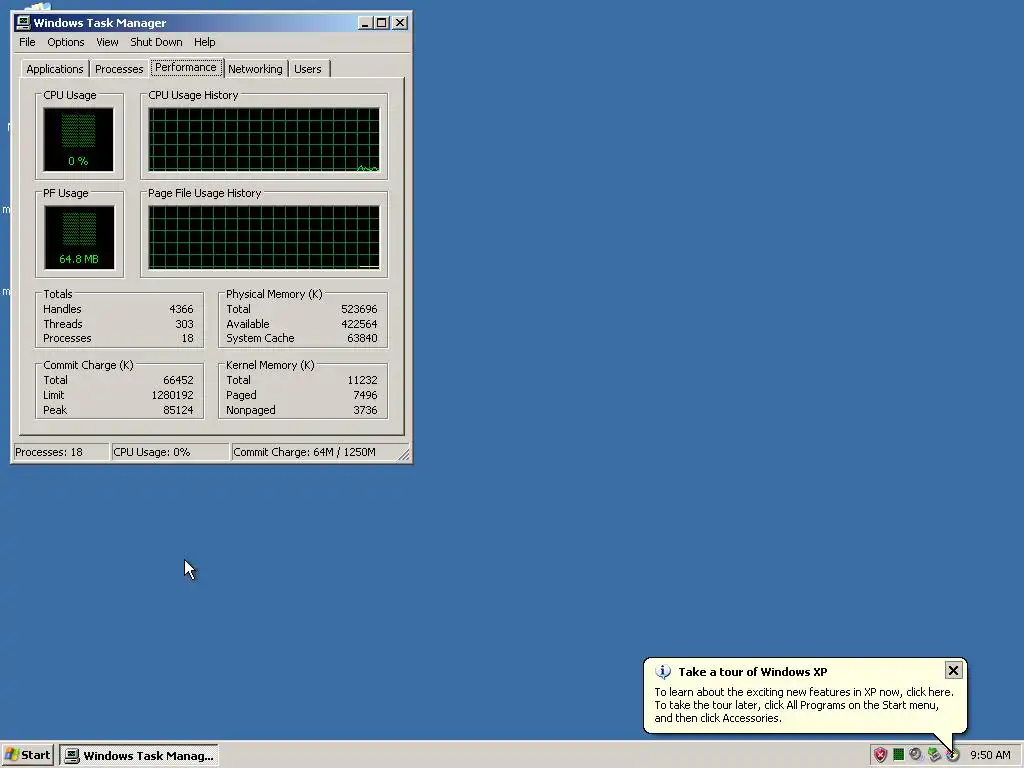Click the Page File Usage History graph
Image resolution: width=1024 pixels, height=768 pixels.
click(264, 238)
